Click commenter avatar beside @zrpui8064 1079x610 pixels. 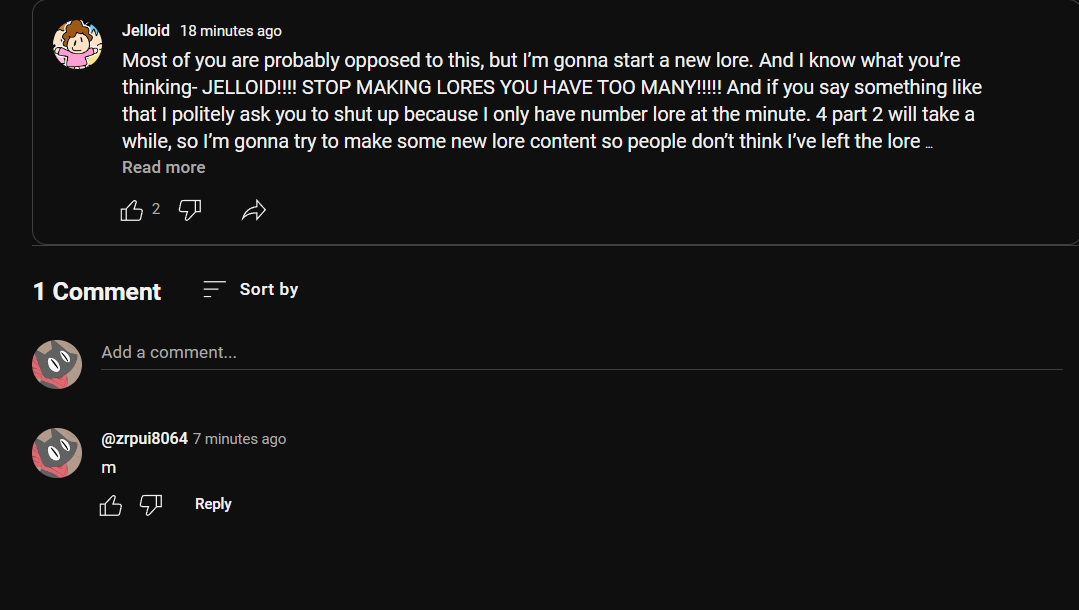(x=57, y=453)
